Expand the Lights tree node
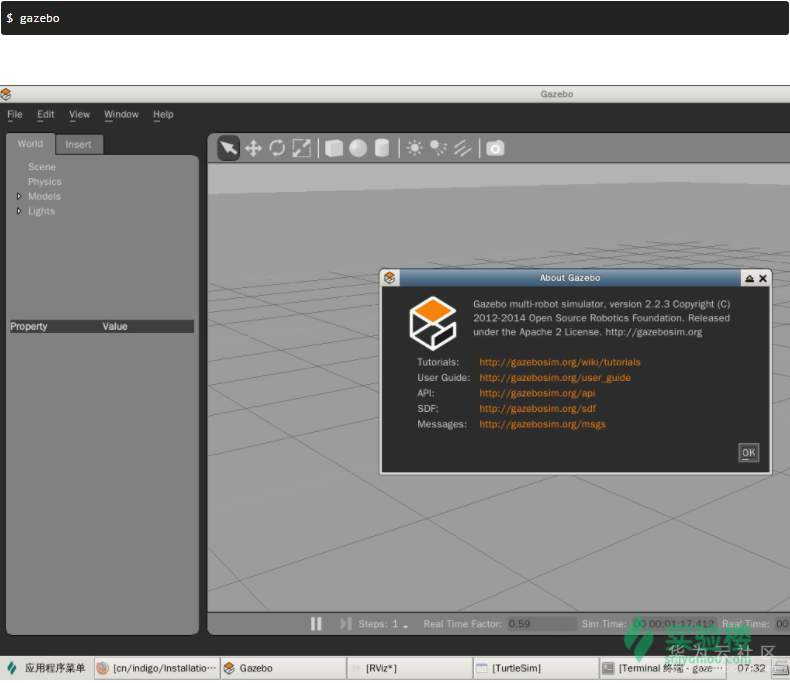Screen dimensions: 790x683 pyautogui.click(x=19, y=211)
